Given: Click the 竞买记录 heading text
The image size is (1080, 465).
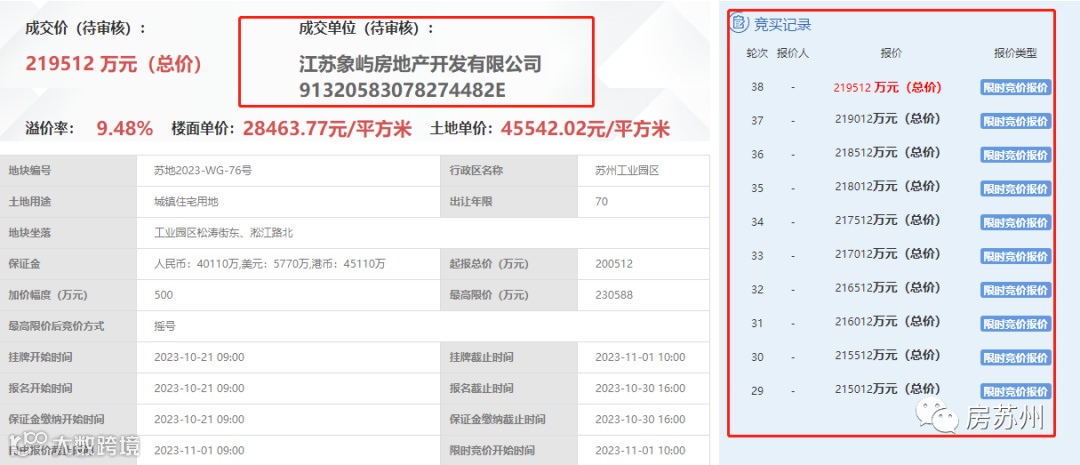Looking at the screenshot, I should pos(782,25).
